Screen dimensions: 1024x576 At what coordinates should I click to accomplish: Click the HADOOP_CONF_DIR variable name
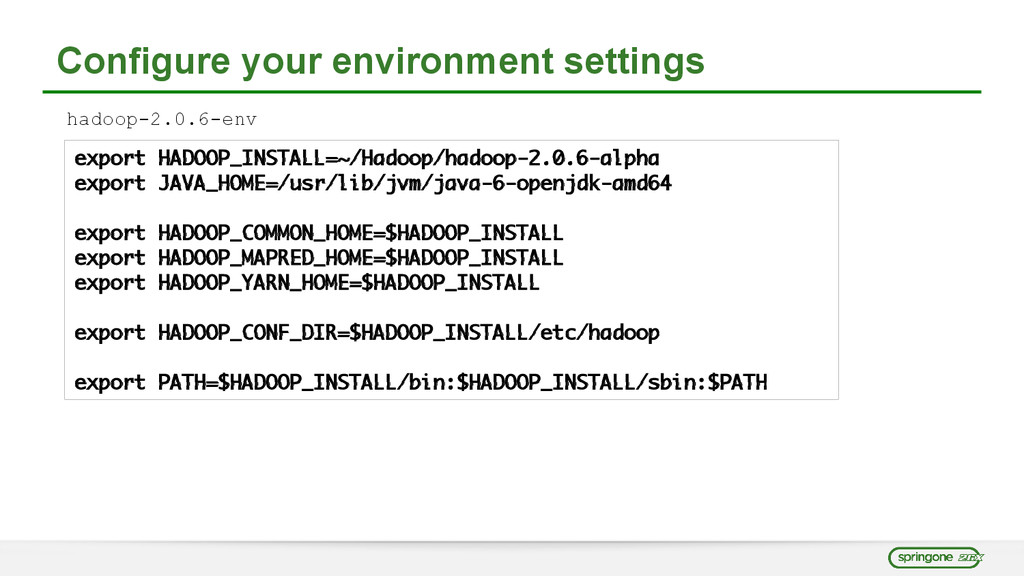[247, 332]
